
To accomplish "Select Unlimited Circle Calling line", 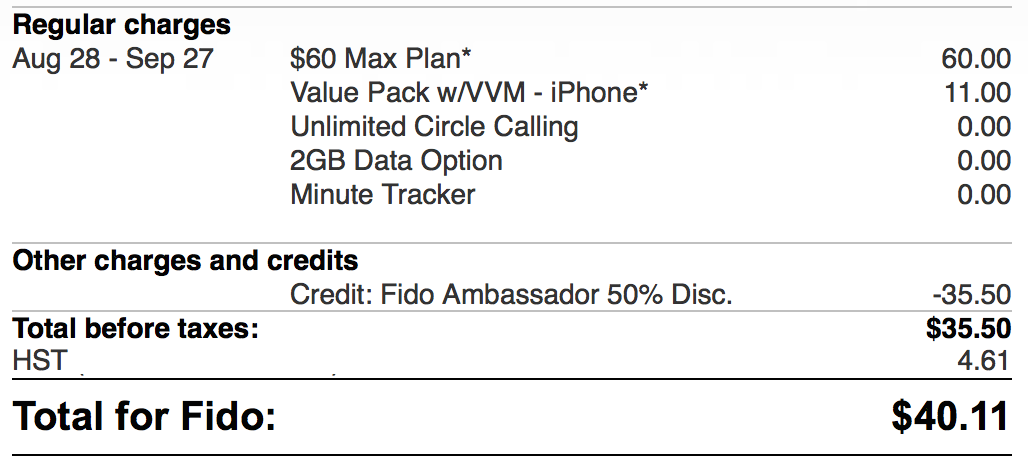I will [x=434, y=127].
